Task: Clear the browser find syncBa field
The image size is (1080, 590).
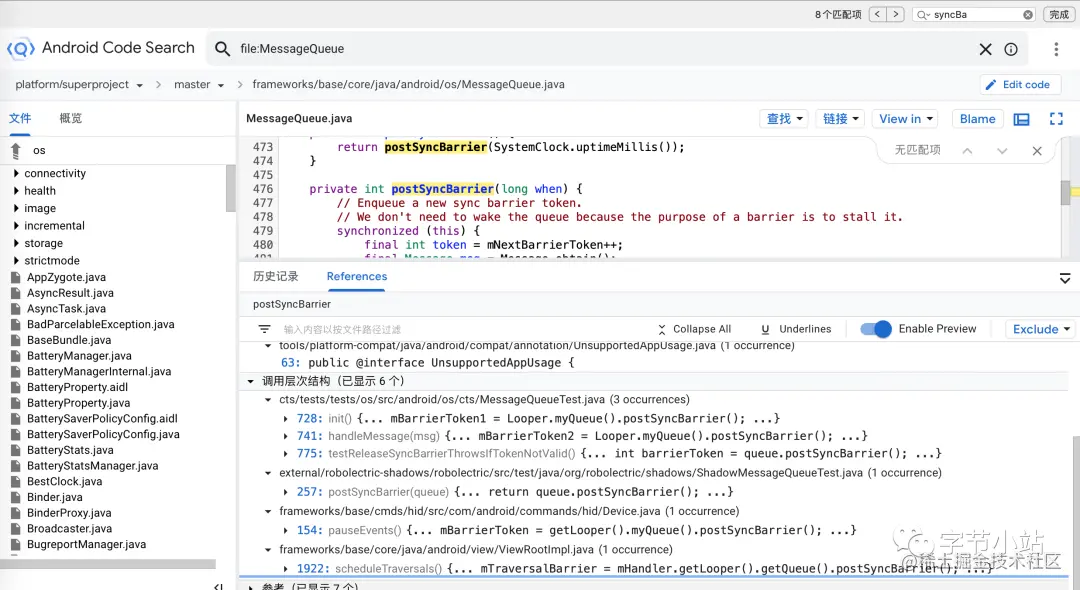Action: 1028,14
